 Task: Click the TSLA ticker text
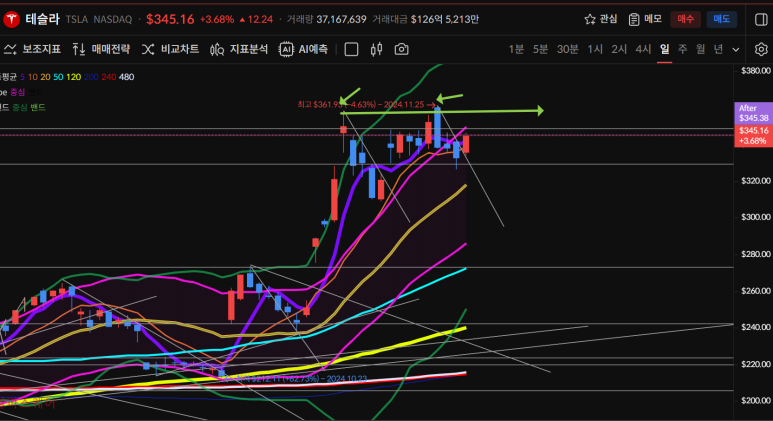76,19
